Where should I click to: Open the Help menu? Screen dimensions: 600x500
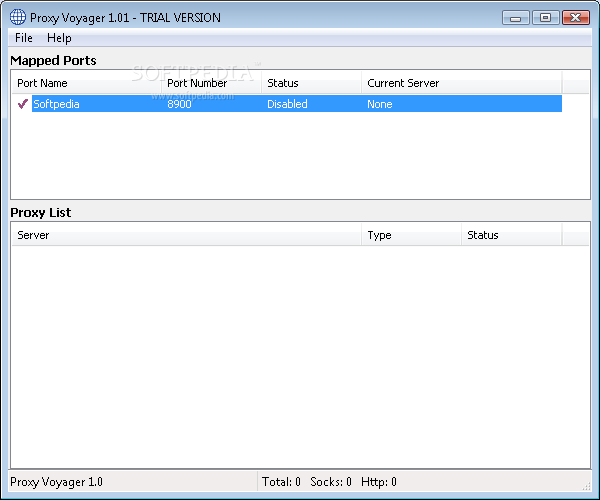[59, 38]
